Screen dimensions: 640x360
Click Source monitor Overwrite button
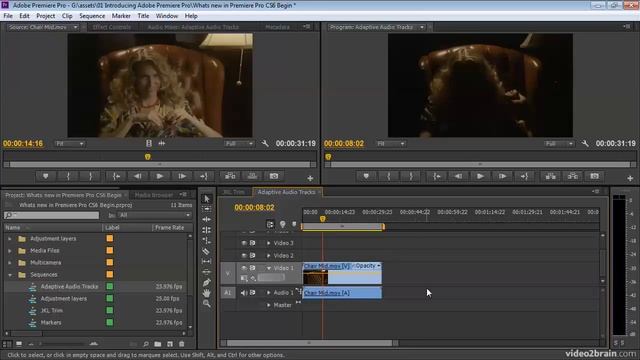pyautogui.click(x=252, y=176)
